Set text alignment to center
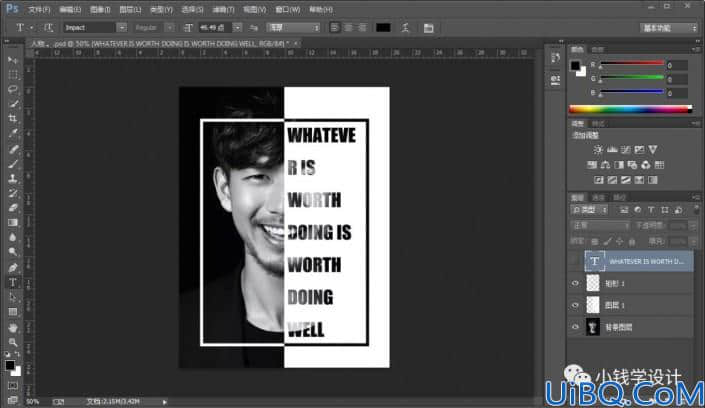This screenshot has width=705, height=408. click(348, 28)
